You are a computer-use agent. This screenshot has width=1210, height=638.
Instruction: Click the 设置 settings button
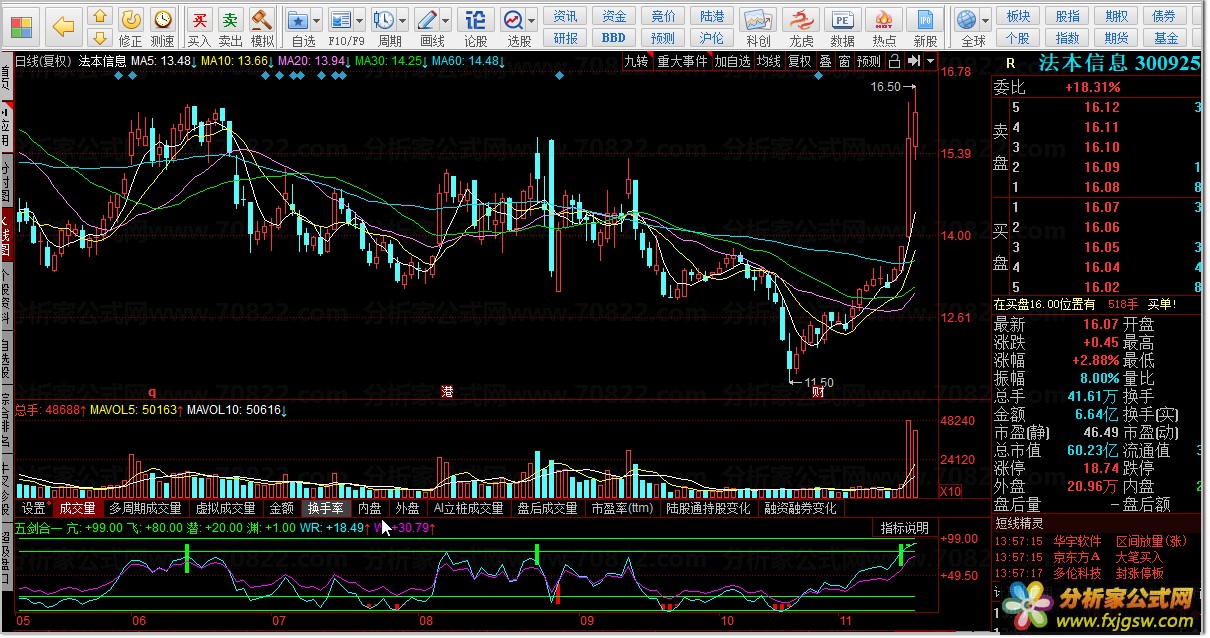point(34,508)
